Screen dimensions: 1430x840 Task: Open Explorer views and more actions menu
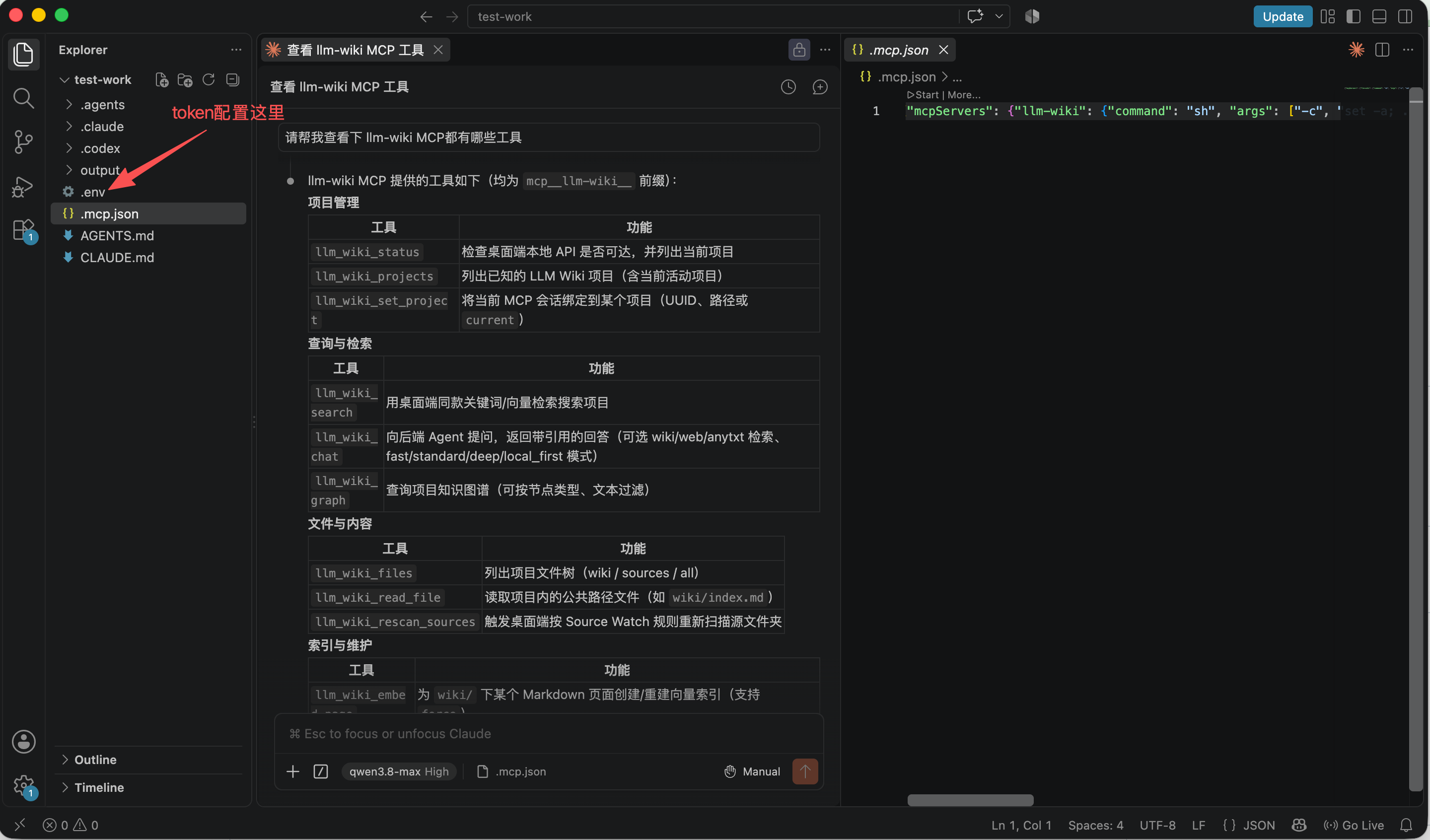(x=236, y=50)
